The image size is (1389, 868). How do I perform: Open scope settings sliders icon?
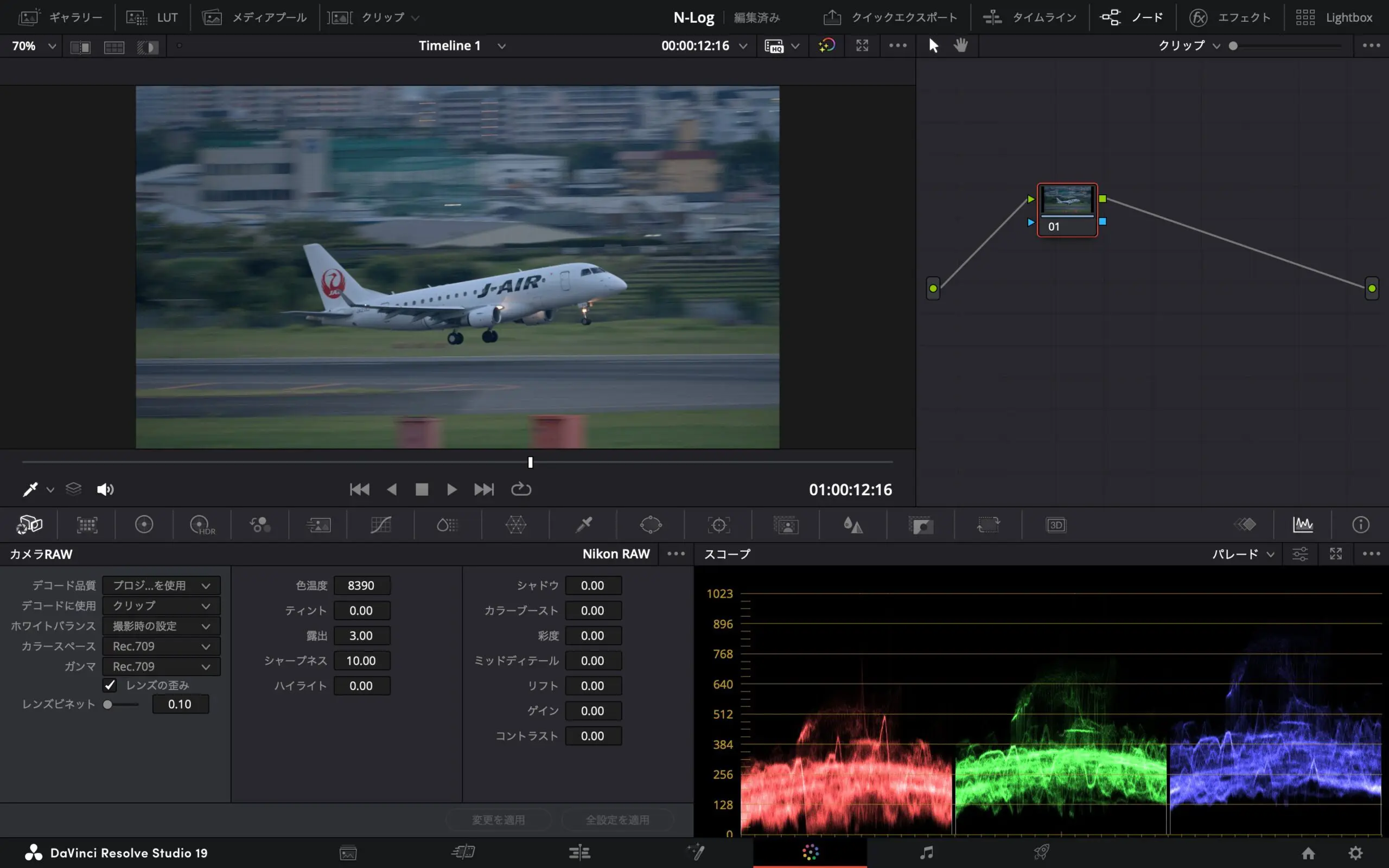click(x=1300, y=554)
